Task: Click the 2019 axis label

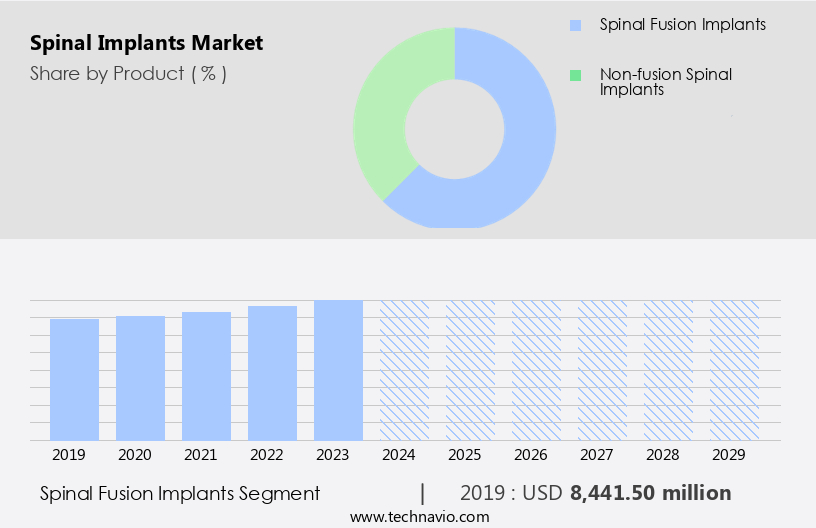Action: (69, 455)
